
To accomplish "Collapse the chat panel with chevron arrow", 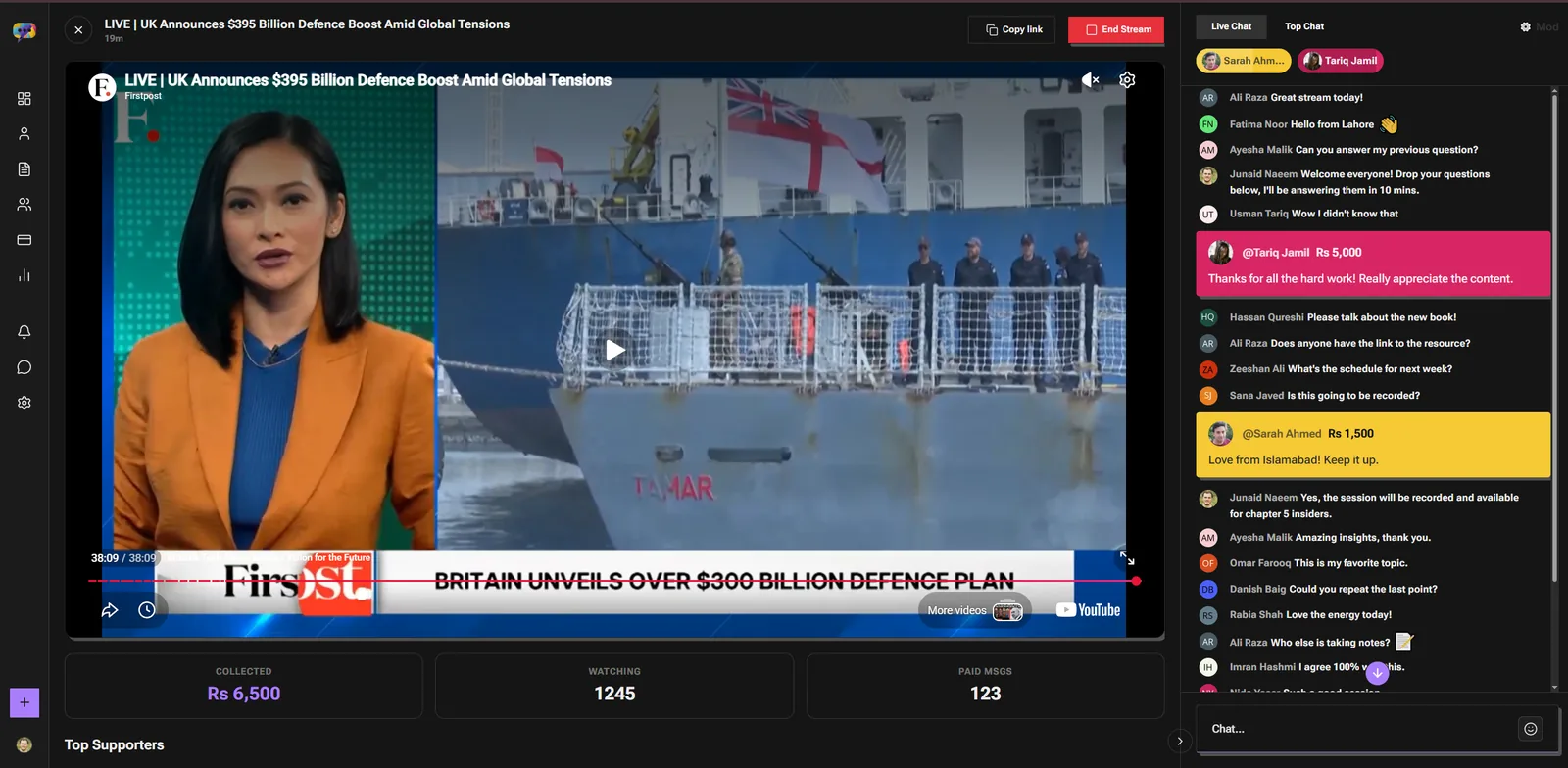I will tap(1180, 741).
